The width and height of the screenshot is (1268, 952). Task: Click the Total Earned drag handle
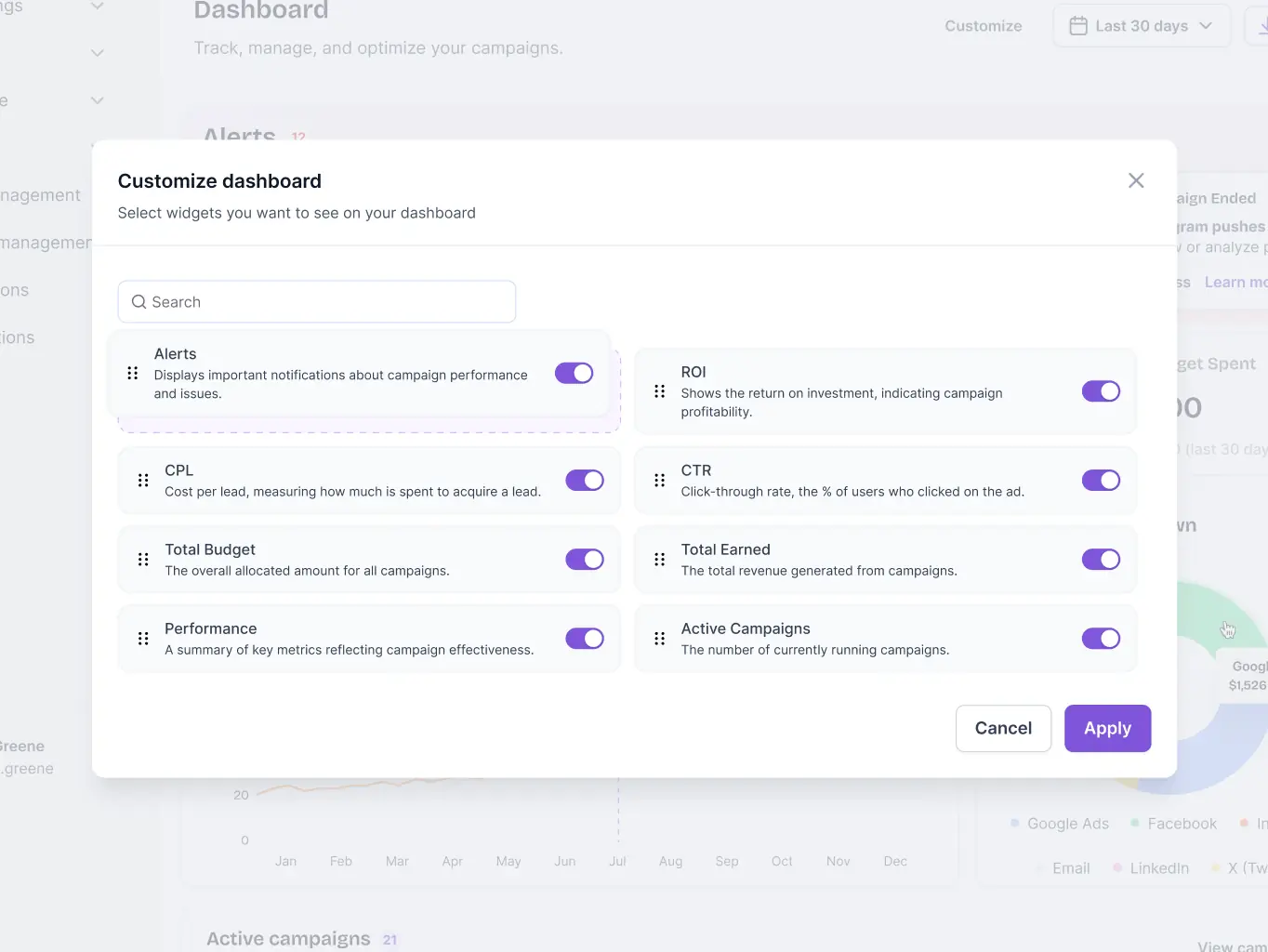(660, 559)
